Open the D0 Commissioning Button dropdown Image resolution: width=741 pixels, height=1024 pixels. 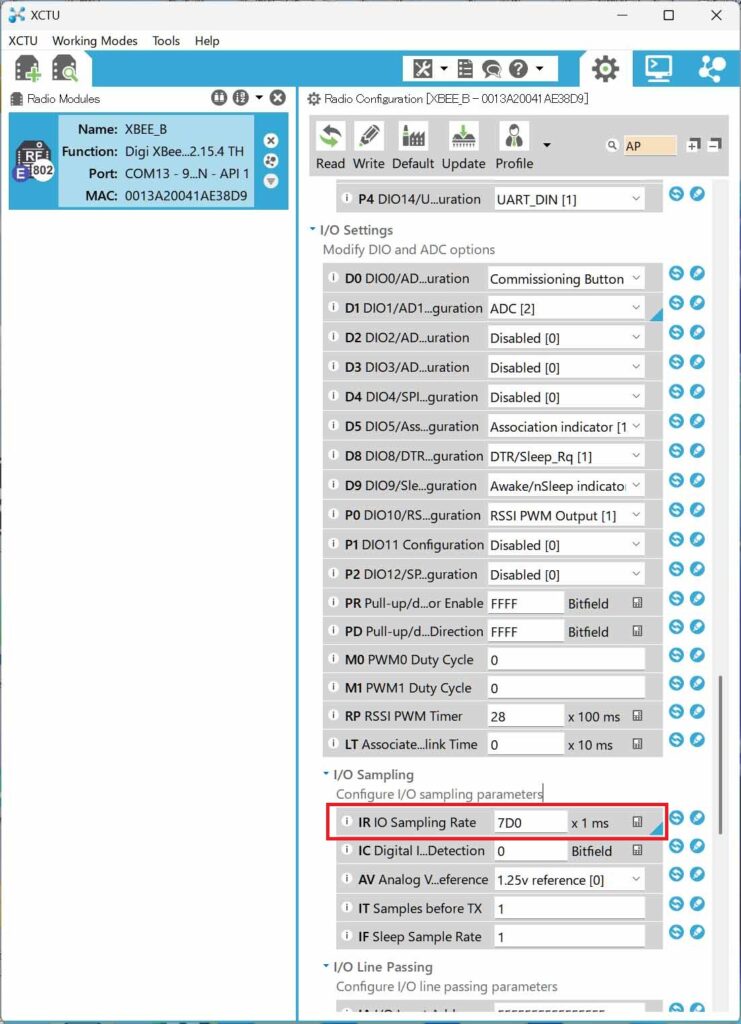(566, 279)
